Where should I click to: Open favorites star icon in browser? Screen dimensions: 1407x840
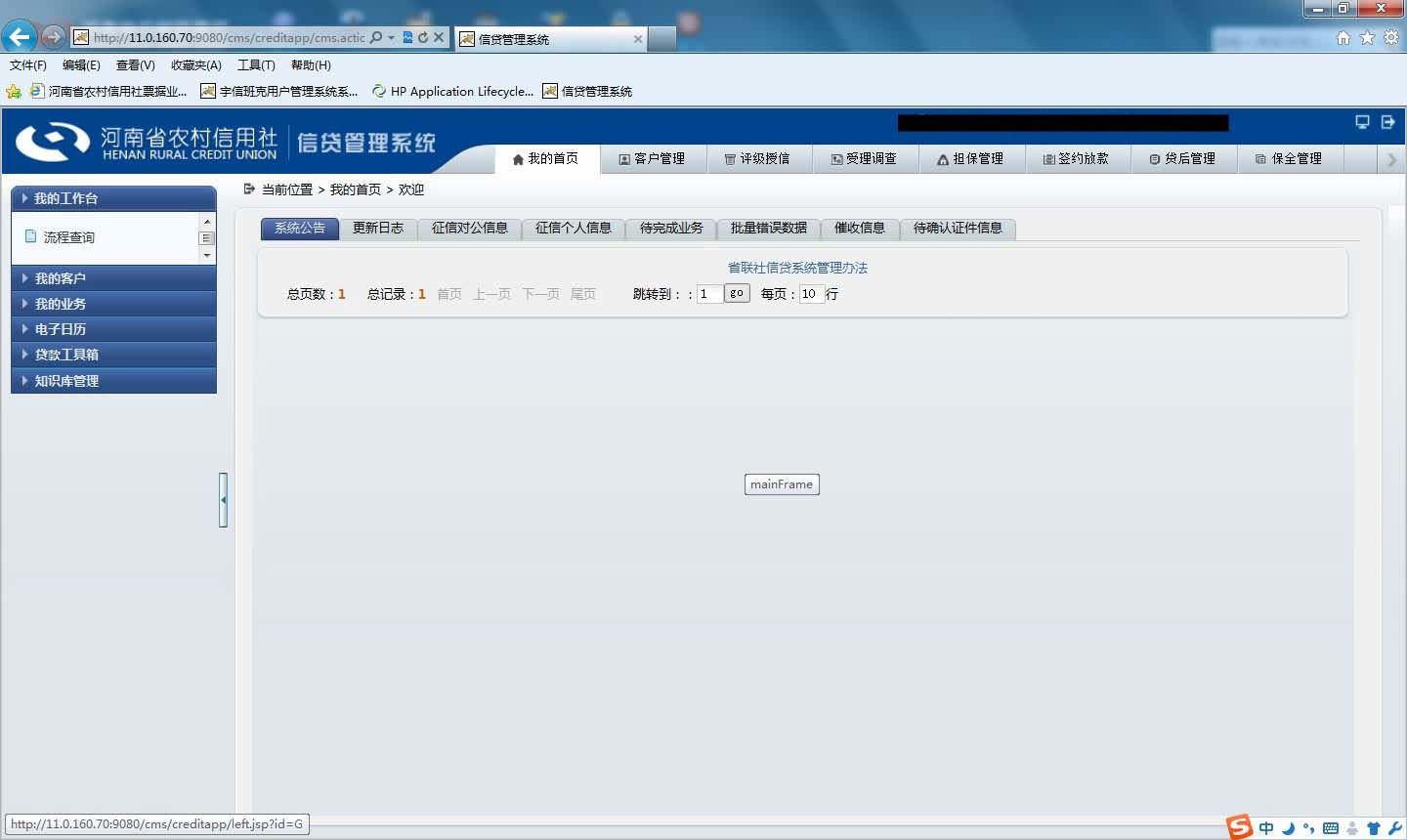[1367, 37]
